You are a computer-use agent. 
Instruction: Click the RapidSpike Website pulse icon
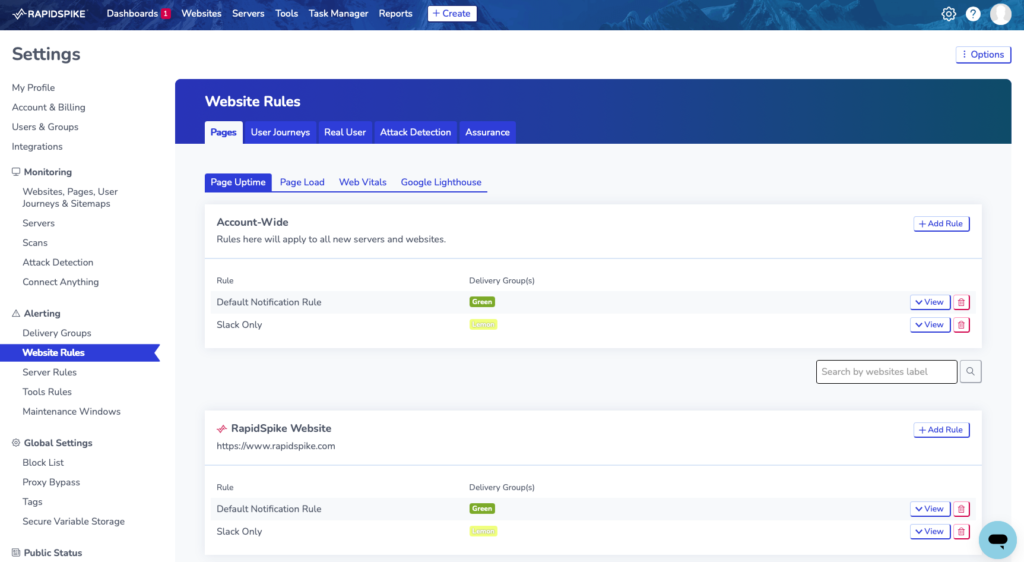point(222,429)
